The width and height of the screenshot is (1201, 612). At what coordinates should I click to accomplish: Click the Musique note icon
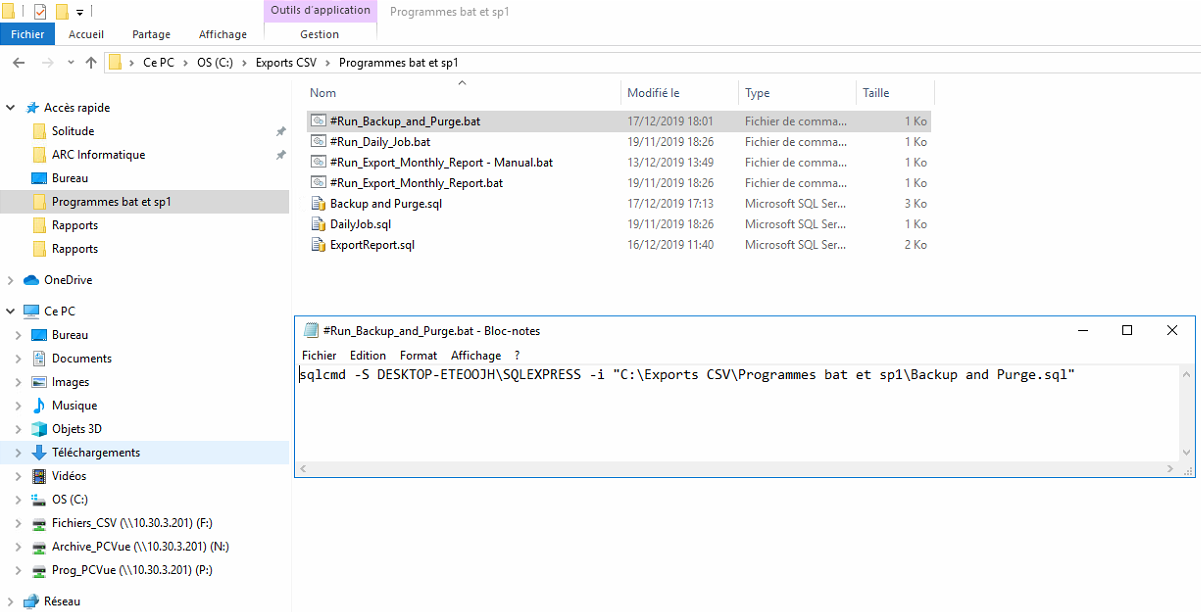pyautogui.click(x=39, y=406)
